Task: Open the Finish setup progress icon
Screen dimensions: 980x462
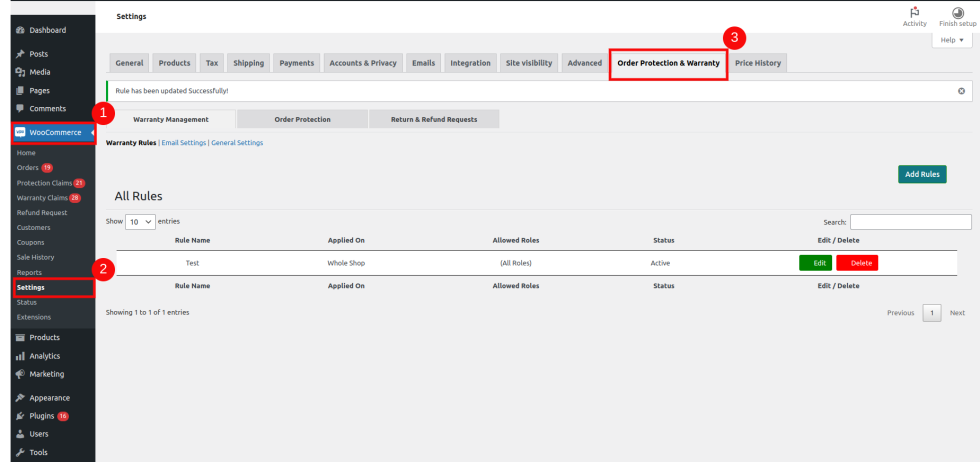Action: [958, 13]
